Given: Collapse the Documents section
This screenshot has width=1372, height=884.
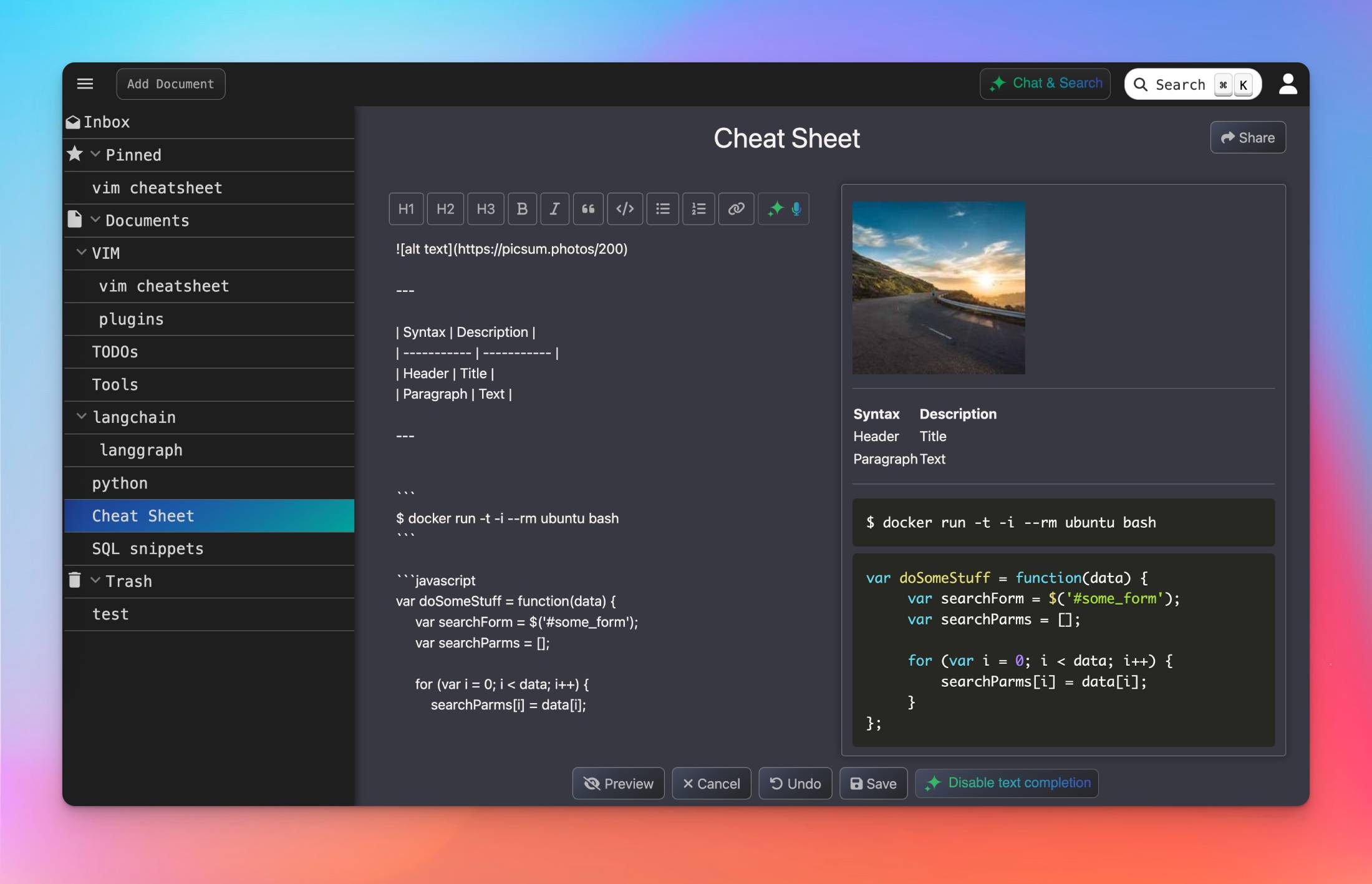Looking at the screenshot, I should click(x=95, y=219).
